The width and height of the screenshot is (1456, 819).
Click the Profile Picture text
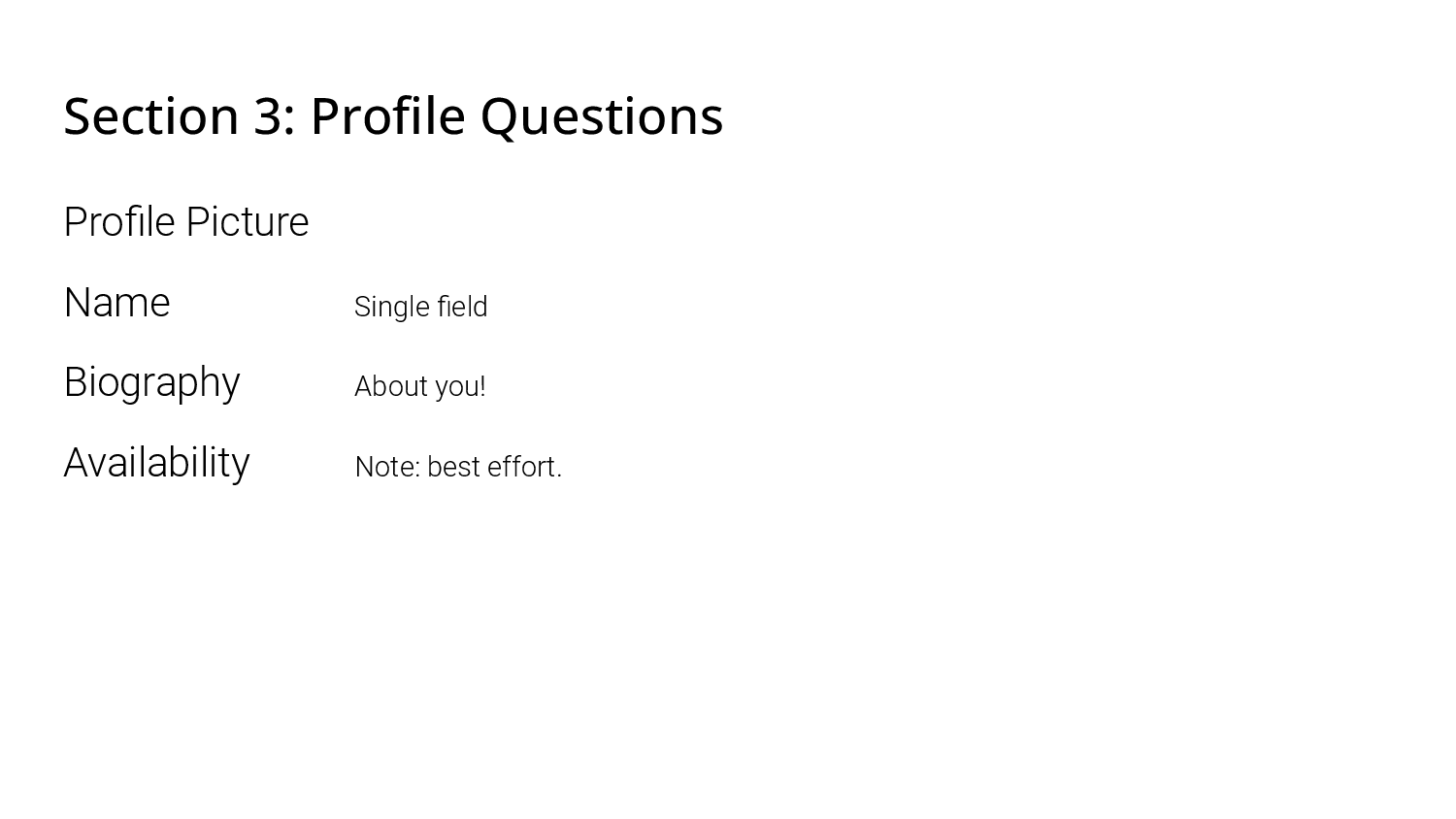186,222
